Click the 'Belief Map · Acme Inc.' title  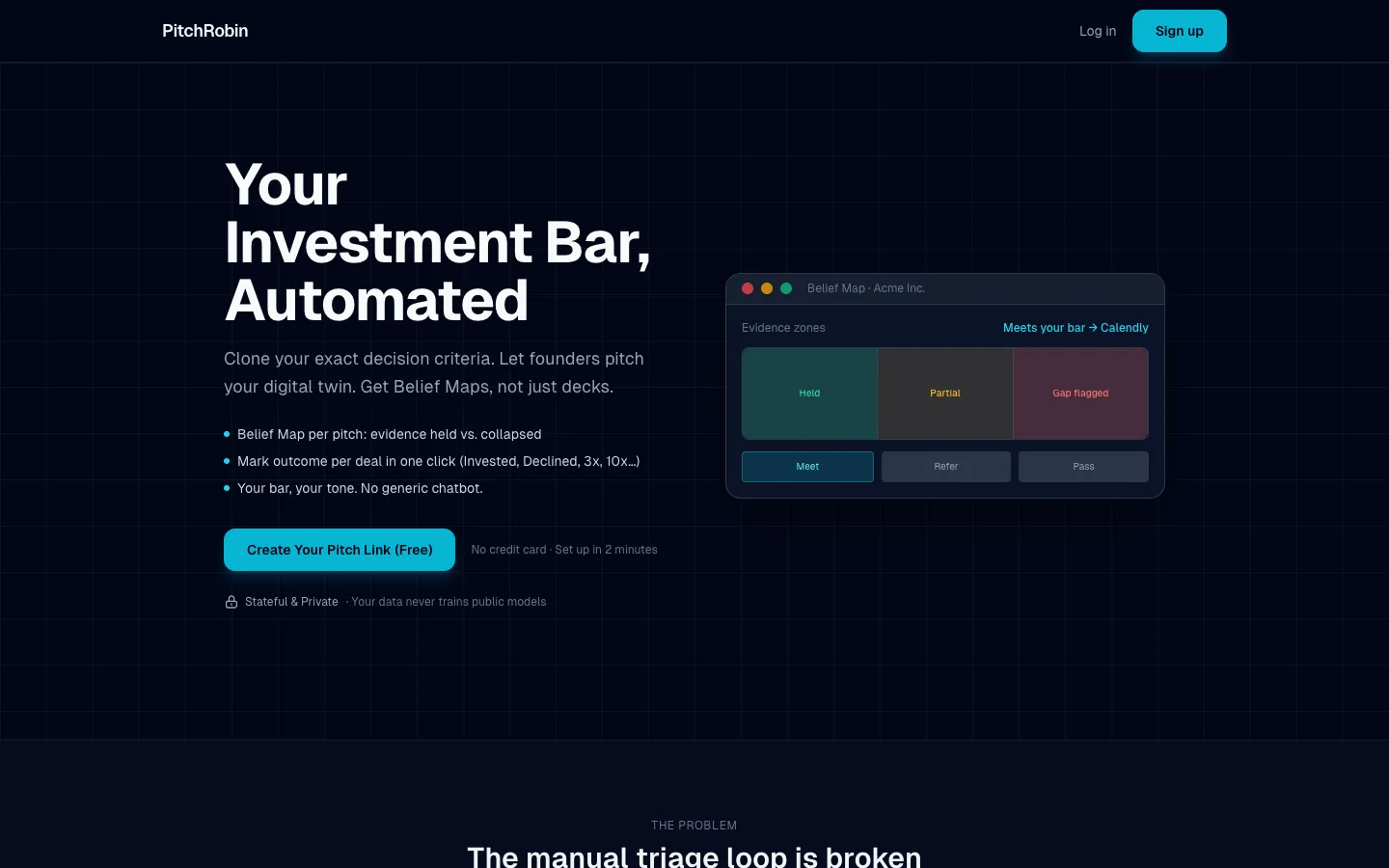click(866, 288)
